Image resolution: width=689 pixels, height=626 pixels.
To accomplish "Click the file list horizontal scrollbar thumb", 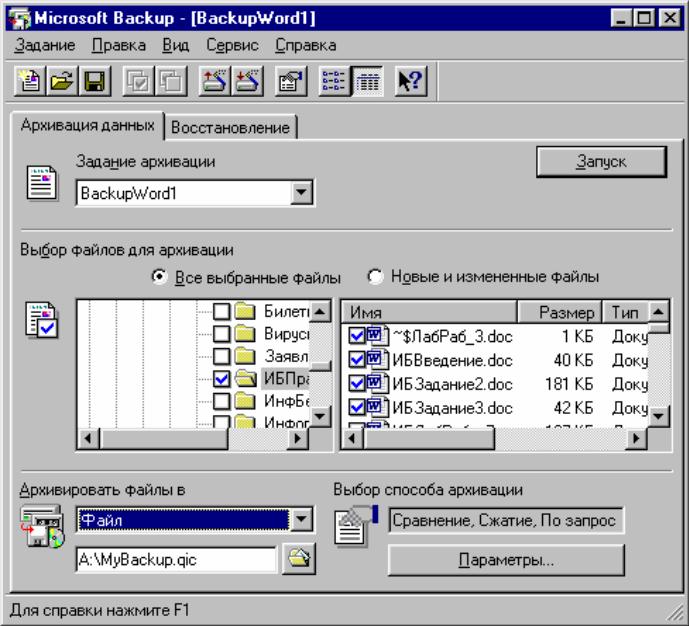I will [x=428, y=438].
